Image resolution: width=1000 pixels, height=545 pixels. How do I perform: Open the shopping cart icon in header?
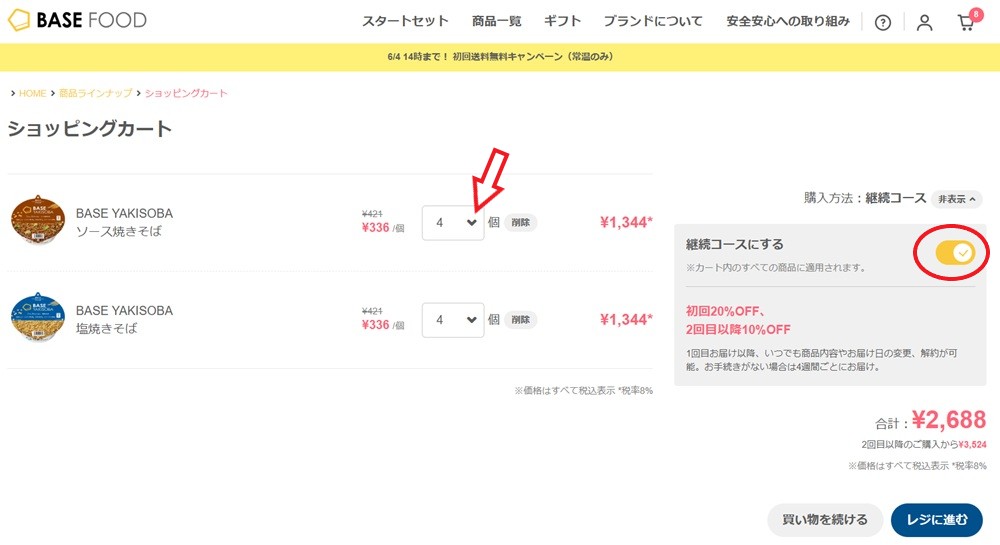coord(968,21)
